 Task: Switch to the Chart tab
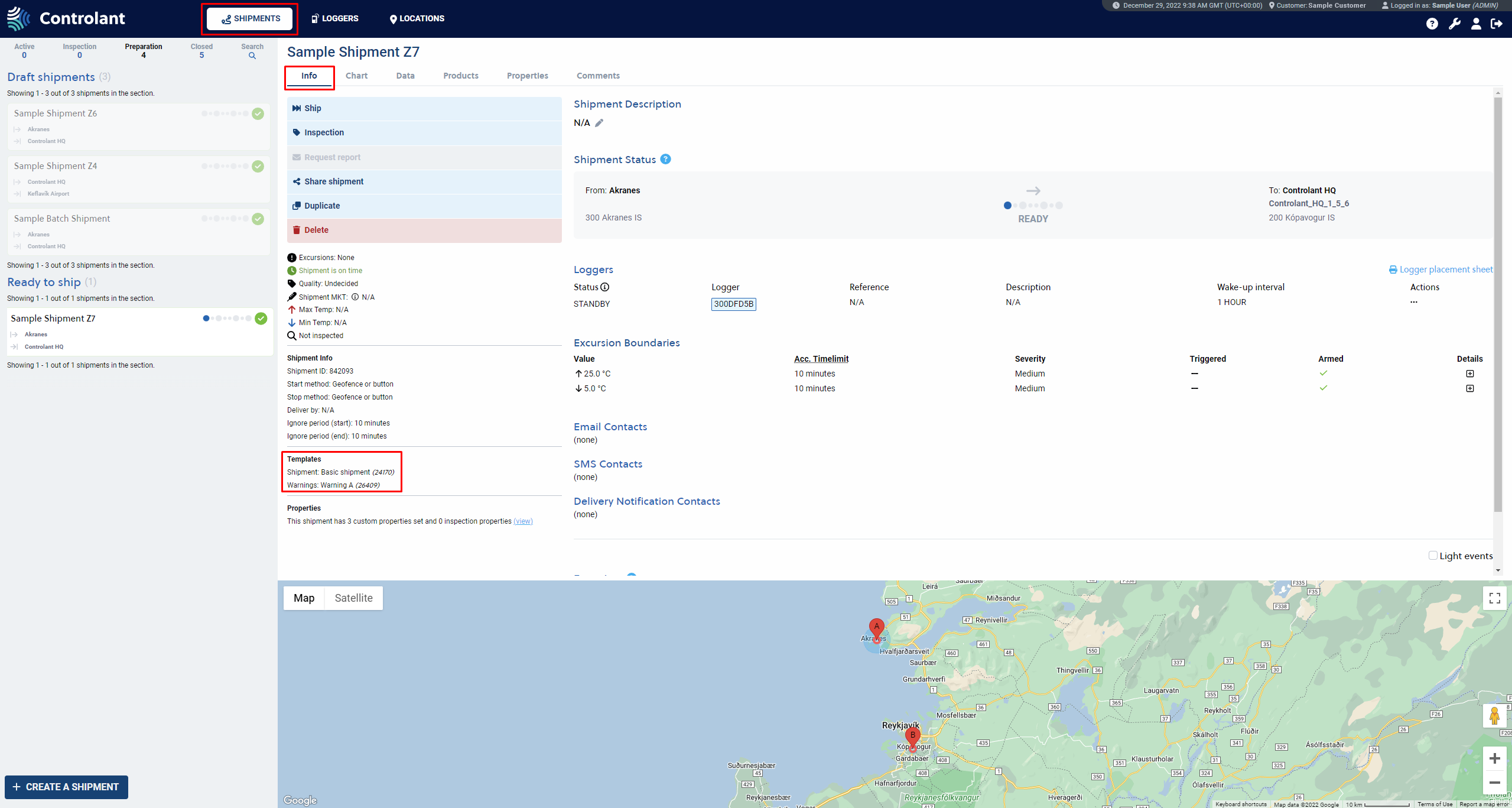tap(356, 76)
